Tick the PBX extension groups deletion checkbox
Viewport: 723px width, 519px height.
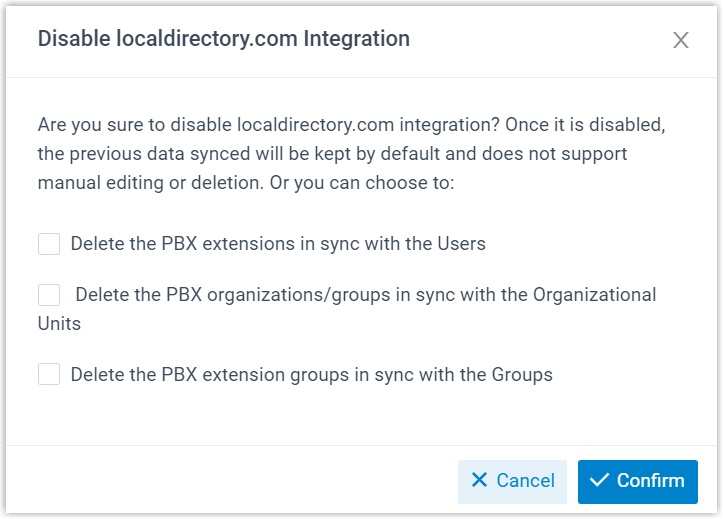[49, 375]
